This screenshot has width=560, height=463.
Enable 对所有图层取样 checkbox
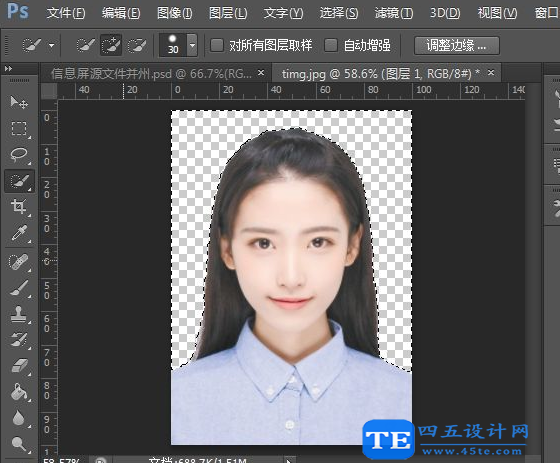(217, 45)
